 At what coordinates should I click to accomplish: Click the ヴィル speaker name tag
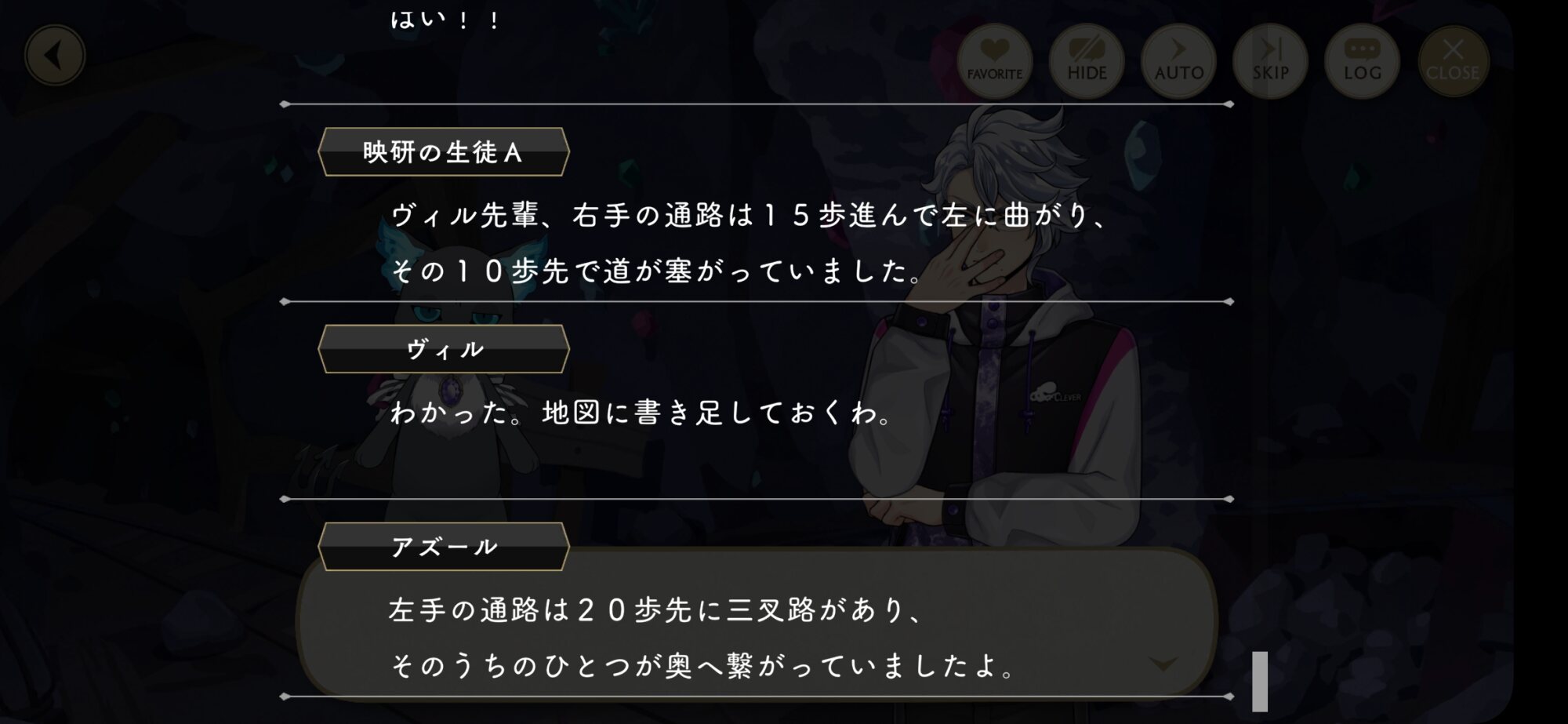[x=444, y=349]
